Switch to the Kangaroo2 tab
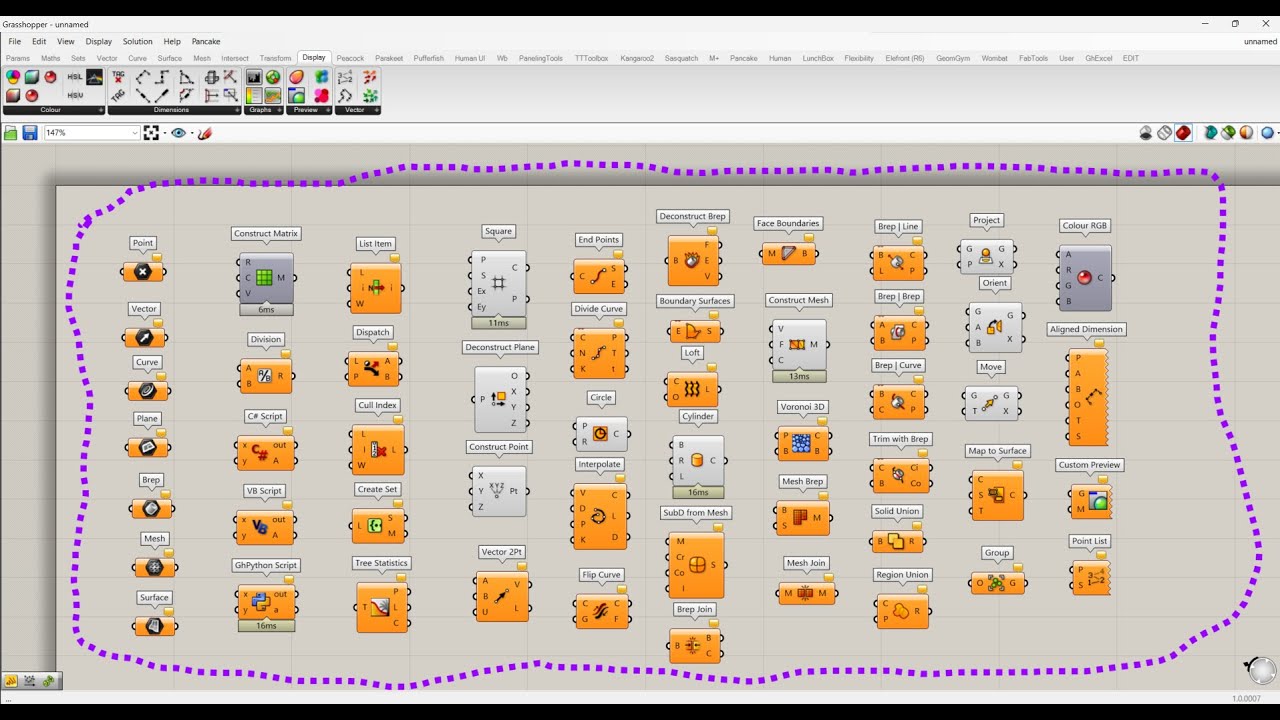1280x720 pixels. pos(637,58)
